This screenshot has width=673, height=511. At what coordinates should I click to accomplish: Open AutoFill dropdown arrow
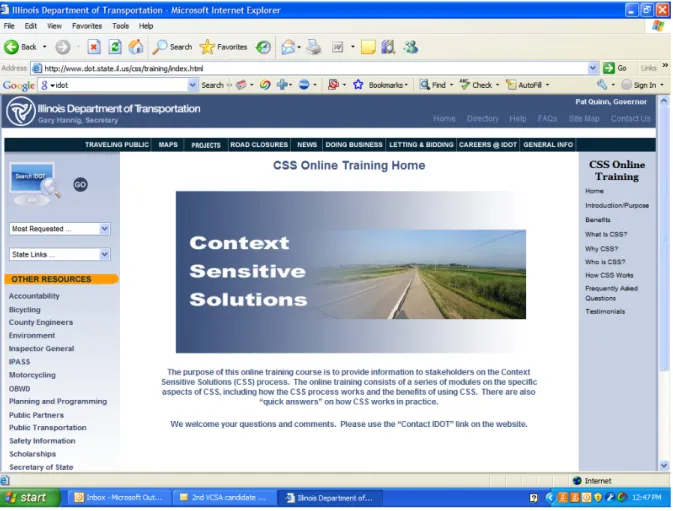(547, 85)
